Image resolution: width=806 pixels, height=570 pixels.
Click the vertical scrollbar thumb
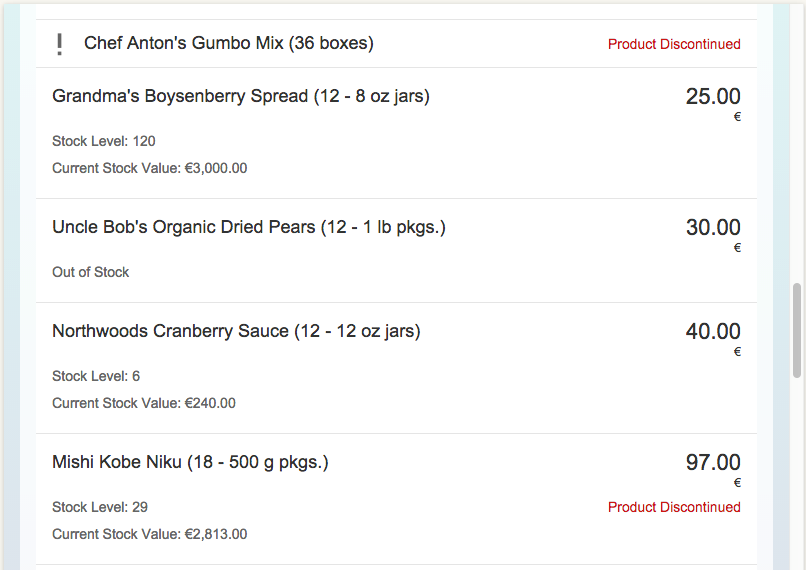click(797, 330)
